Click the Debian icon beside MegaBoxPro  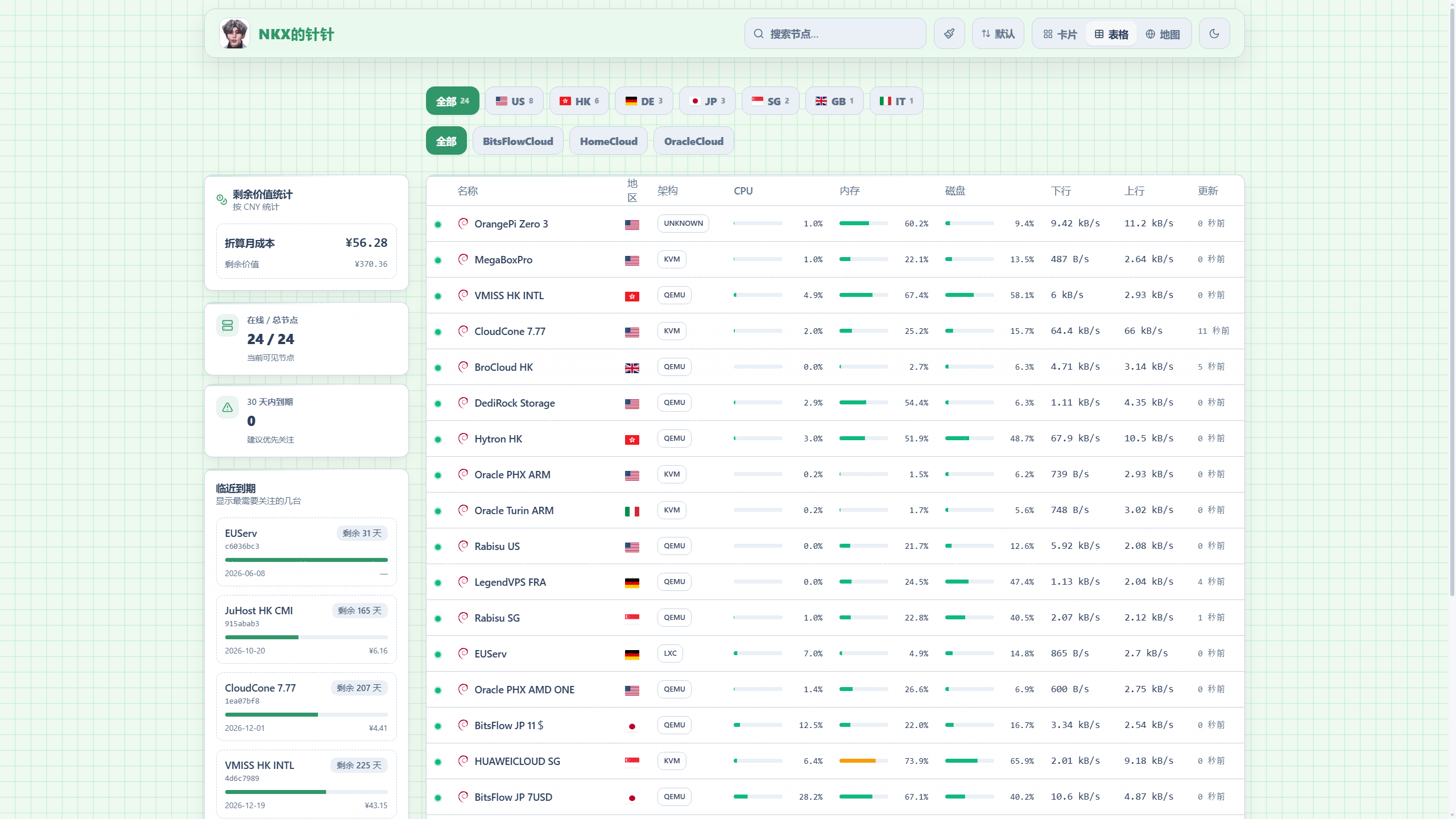pos(464,259)
